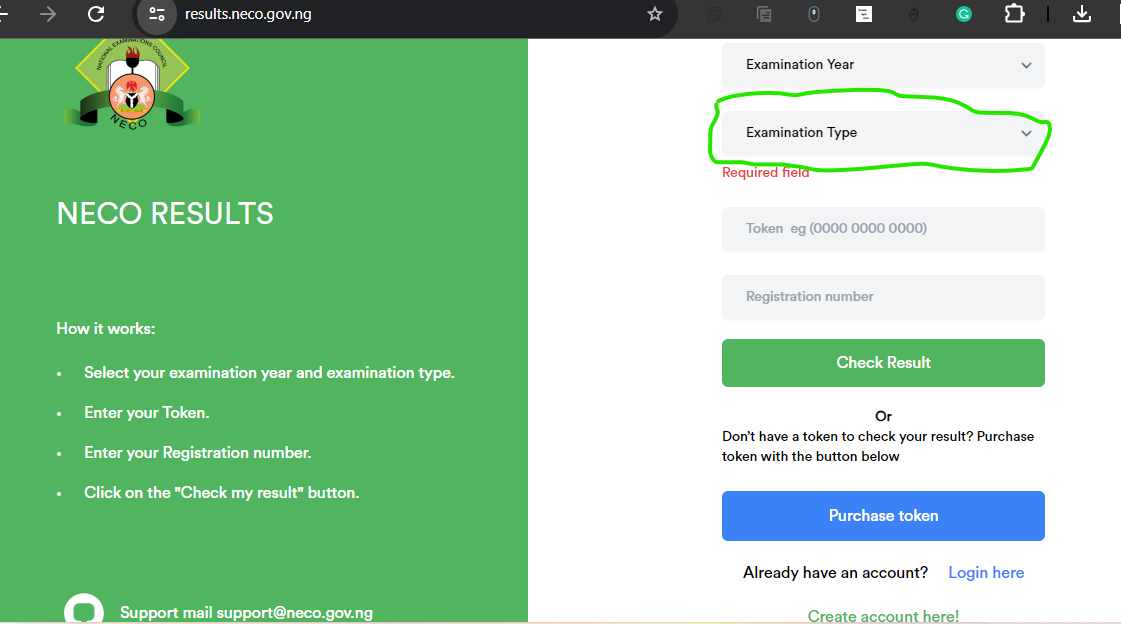Click the white square right-click extension icon
Image resolution: width=1121 pixels, height=624 pixels.
pos(864,14)
